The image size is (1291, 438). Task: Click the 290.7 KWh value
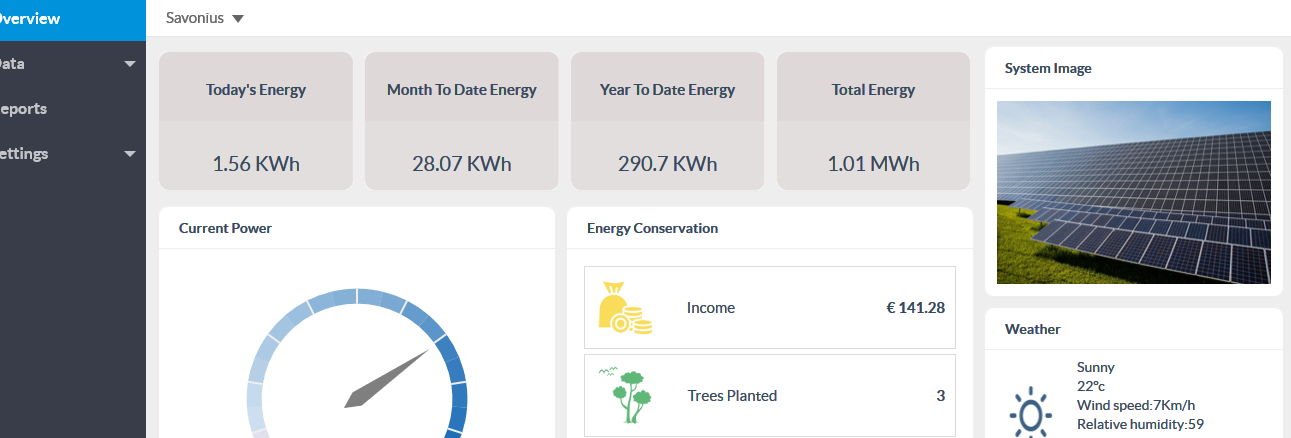[x=668, y=163]
